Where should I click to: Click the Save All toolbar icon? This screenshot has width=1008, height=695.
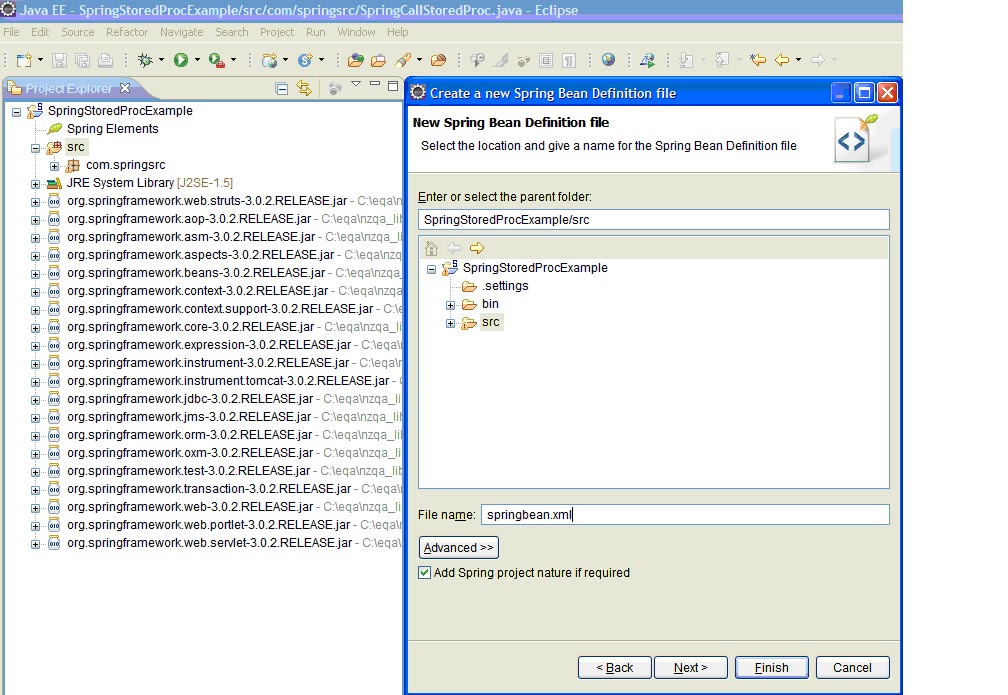(82, 60)
